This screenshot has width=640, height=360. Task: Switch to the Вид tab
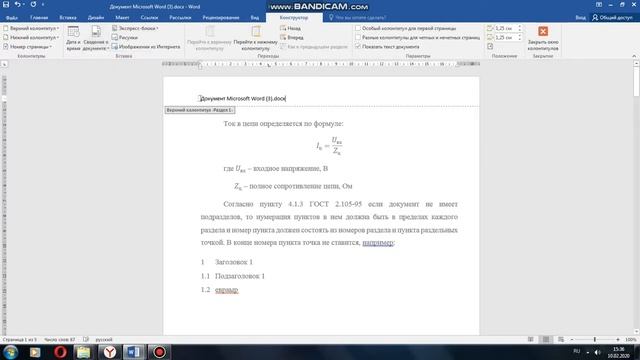pos(255,18)
